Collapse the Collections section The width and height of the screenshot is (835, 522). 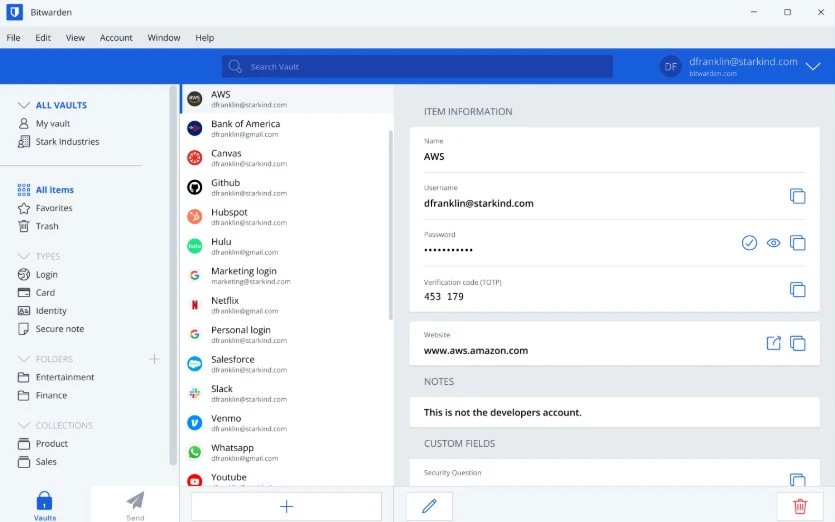tap(23, 425)
